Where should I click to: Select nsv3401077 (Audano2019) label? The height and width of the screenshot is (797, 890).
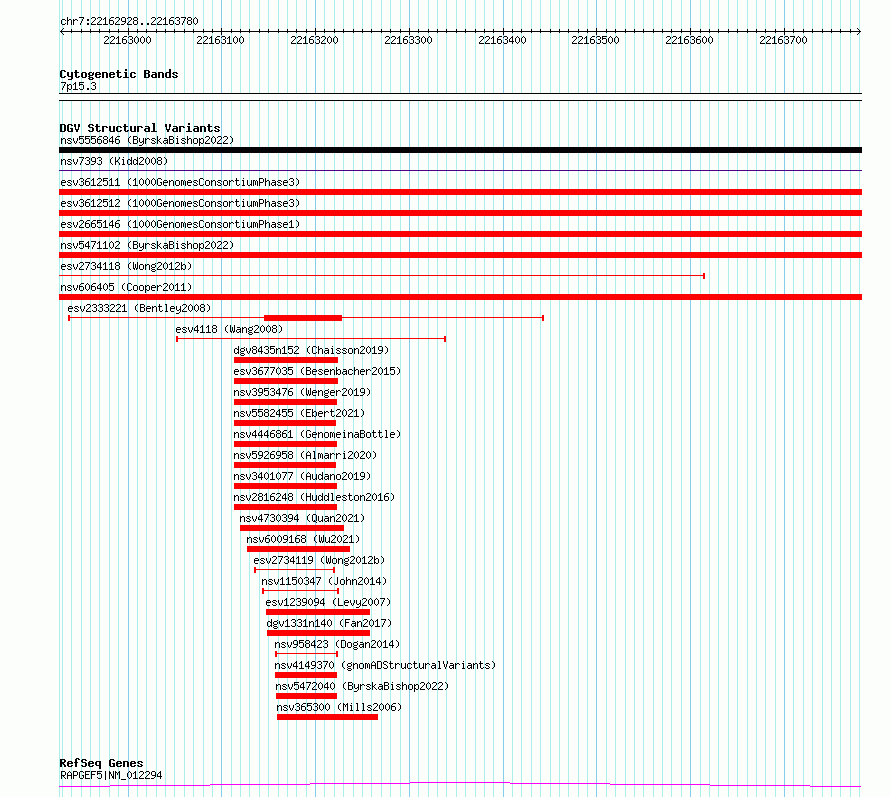302,476
